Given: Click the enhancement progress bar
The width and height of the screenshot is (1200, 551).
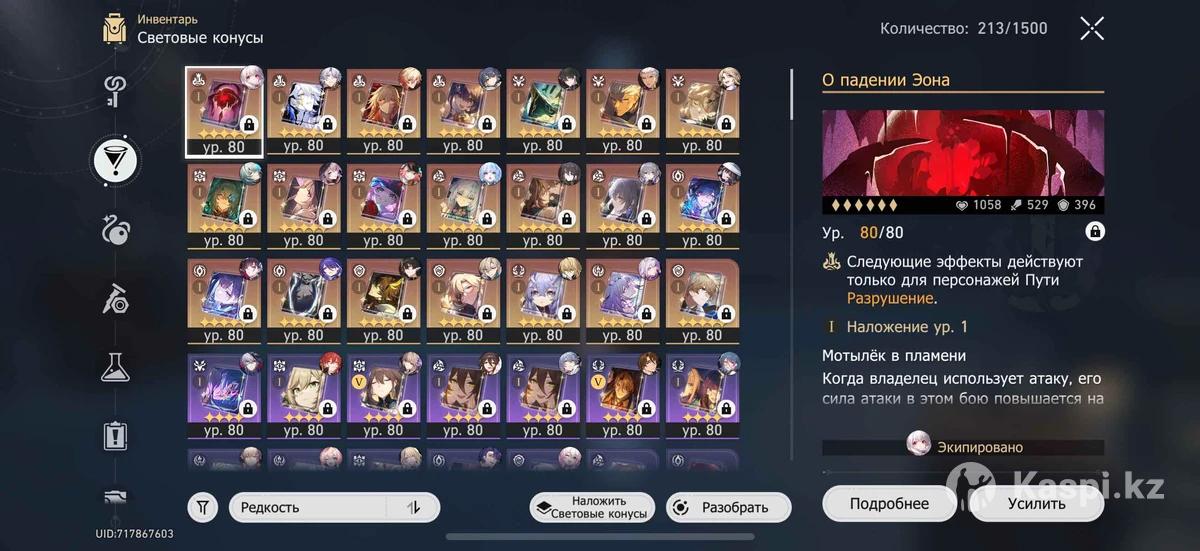Looking at the screenshot, I should (x=963, y=472).
